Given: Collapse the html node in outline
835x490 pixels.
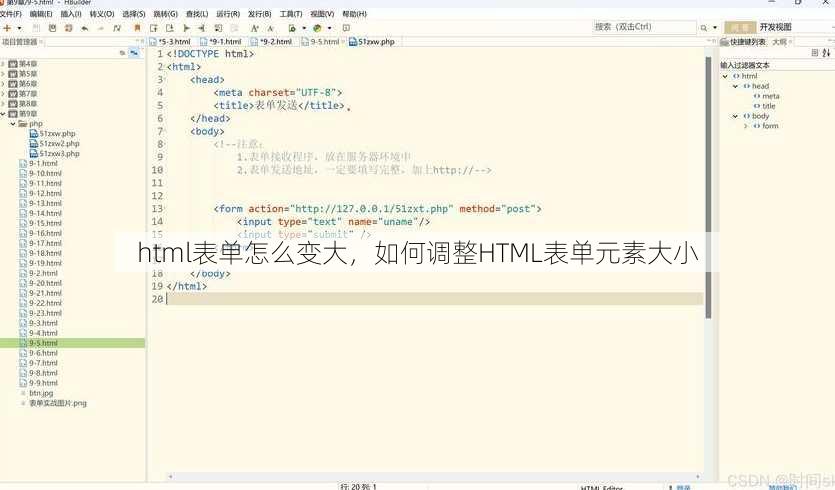Looking at the screenshot, I should 725,76.
